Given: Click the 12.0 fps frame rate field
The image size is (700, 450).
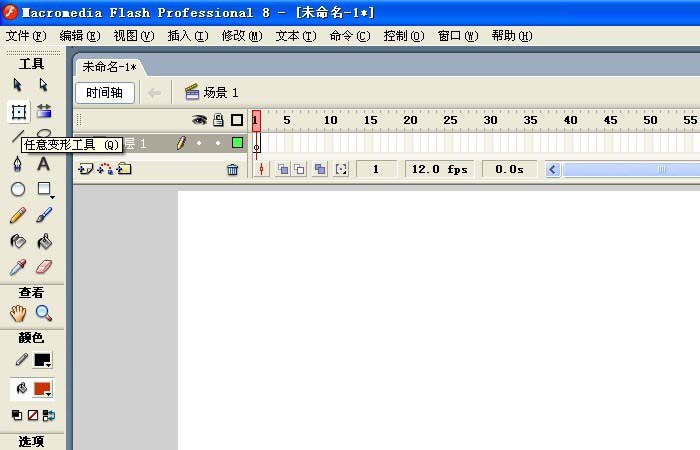Looking at the screenshot, I should [x=439, y=169].
